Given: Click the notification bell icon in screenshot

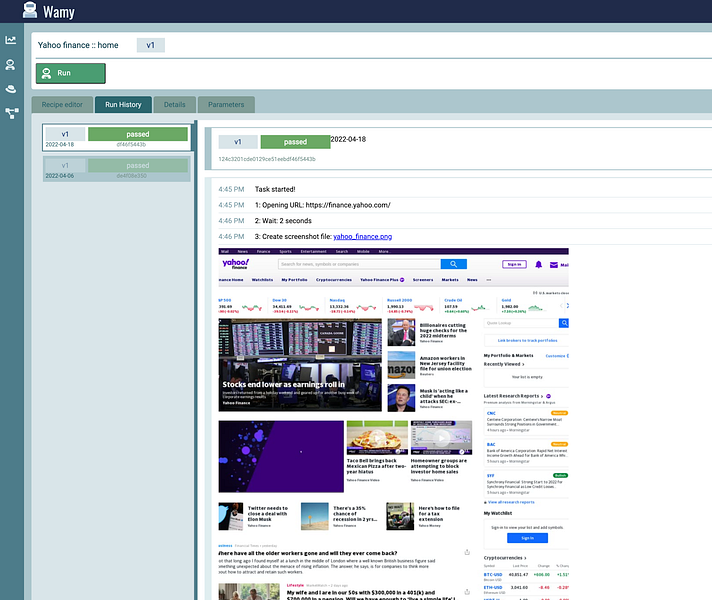Looking at the screenshot, I should point(539,264).
